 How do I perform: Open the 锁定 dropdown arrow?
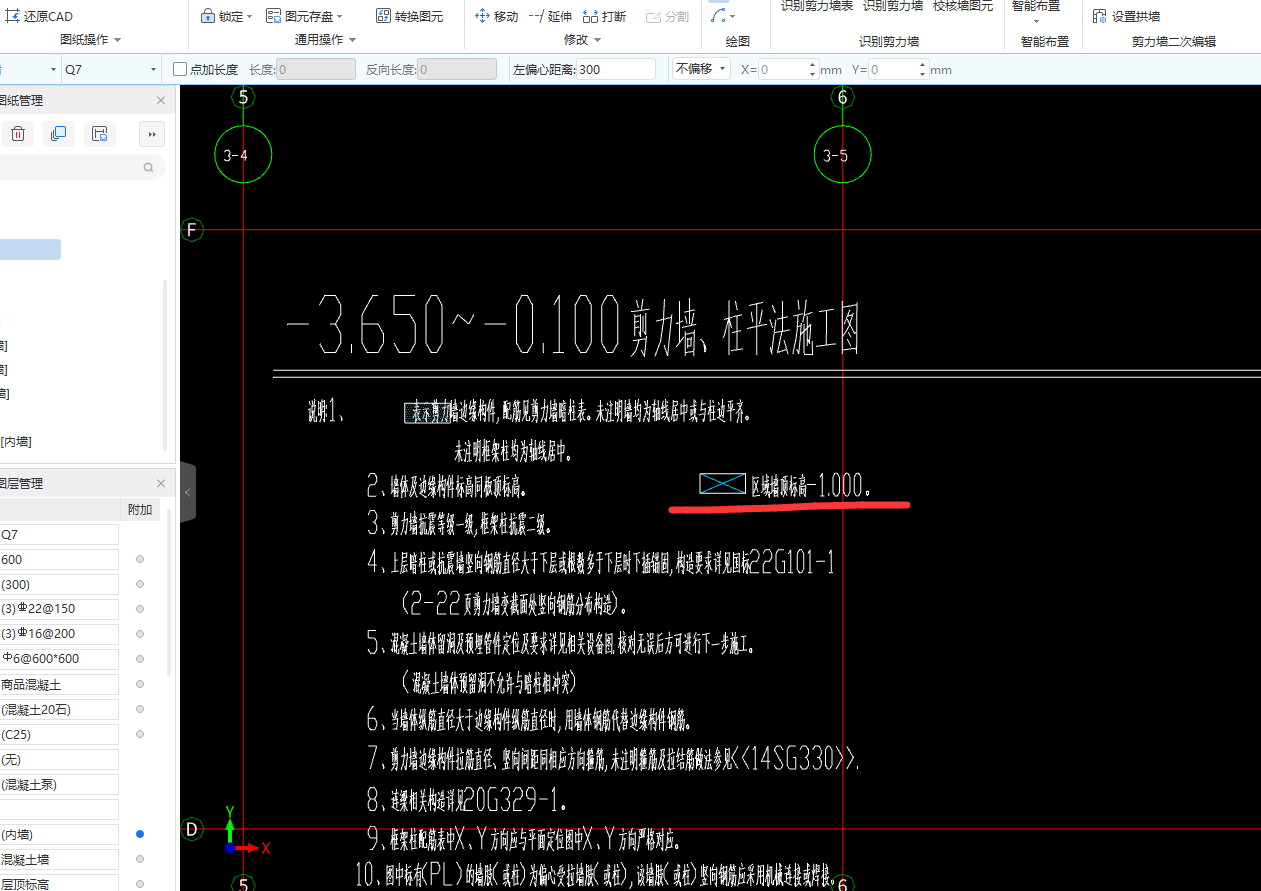250,17
